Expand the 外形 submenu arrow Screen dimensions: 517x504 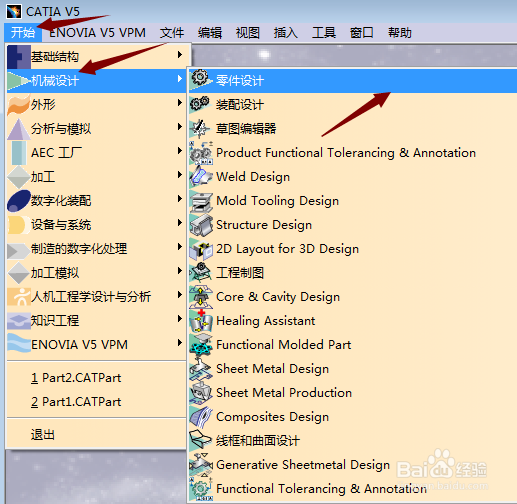click(180, 102)
